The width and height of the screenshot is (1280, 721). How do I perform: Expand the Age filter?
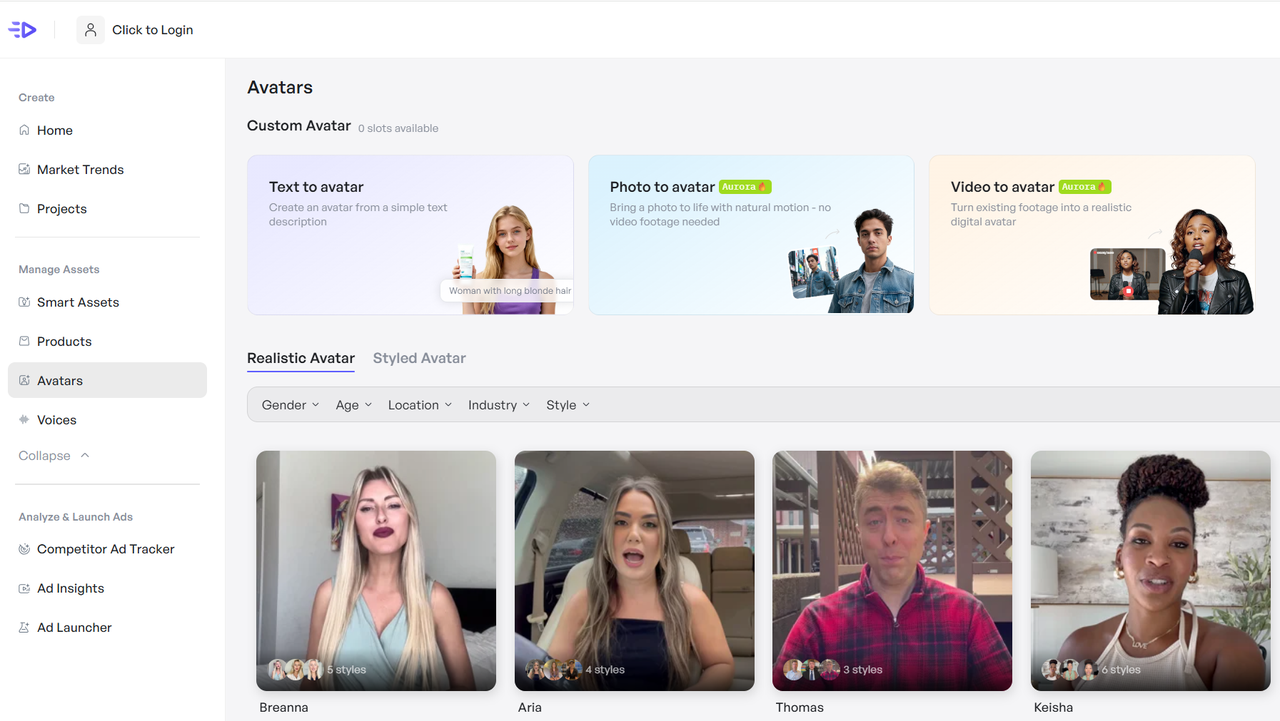pyautogui.click(x=352, y=404)
